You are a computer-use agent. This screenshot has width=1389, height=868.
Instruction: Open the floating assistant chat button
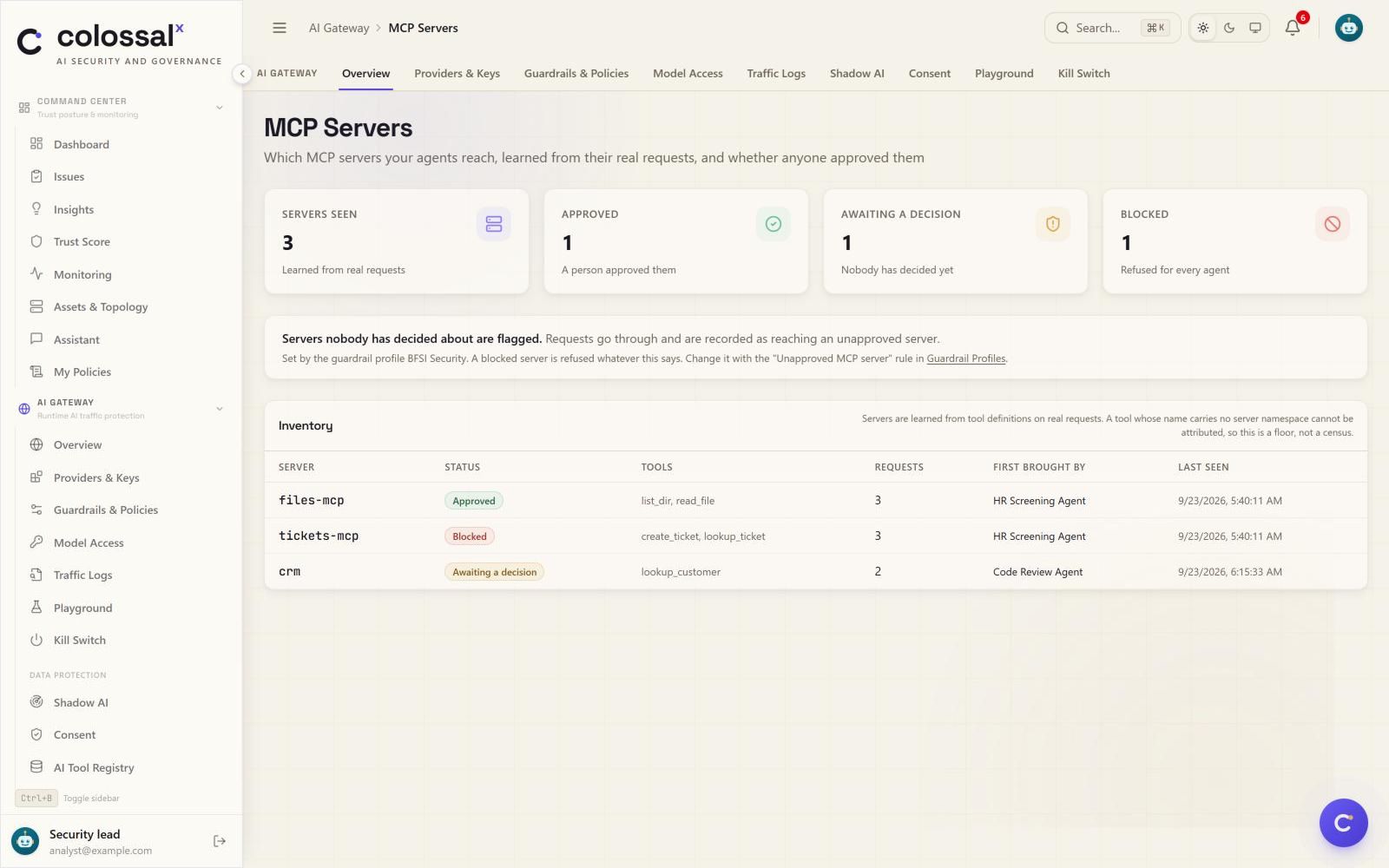(1343, 823)
